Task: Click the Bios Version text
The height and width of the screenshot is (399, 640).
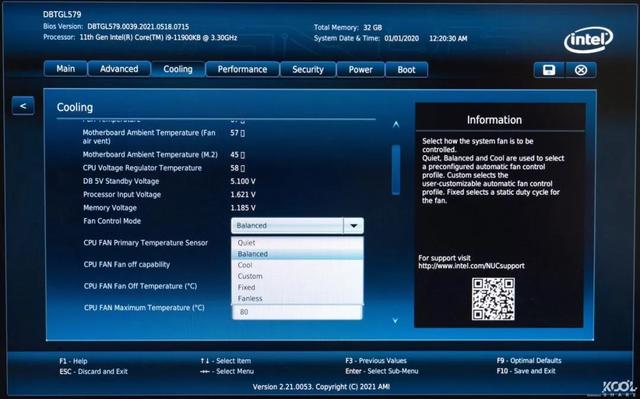Action: (116, 27)
